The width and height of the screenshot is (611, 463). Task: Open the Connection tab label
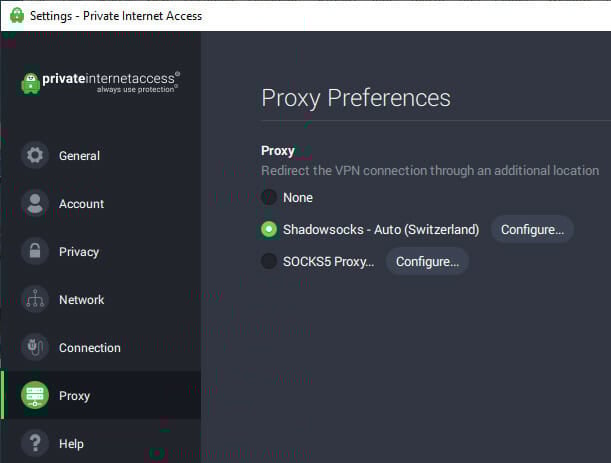click(90, 348)
